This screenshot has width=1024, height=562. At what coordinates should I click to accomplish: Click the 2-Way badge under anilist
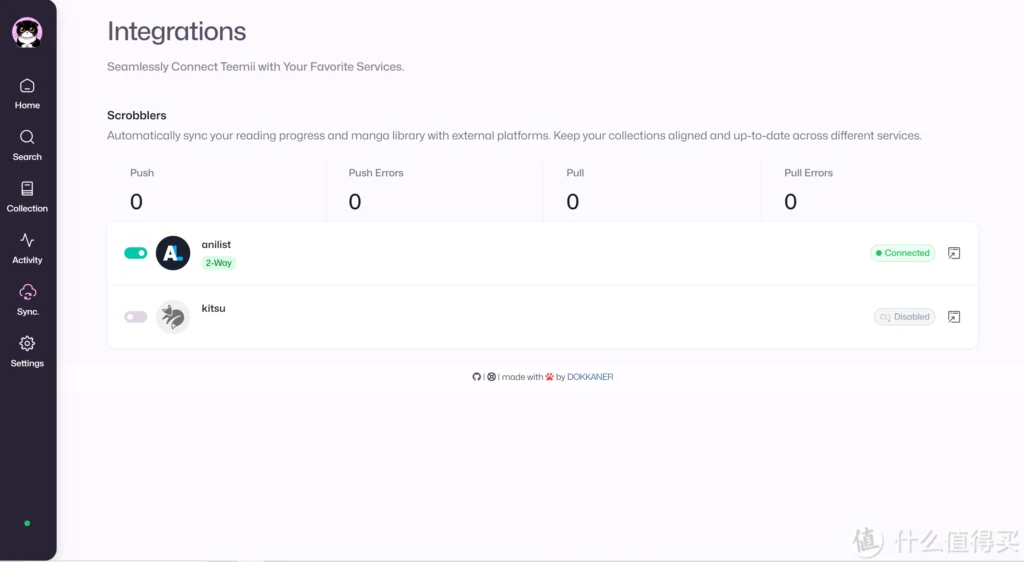(x=219, y=263)
